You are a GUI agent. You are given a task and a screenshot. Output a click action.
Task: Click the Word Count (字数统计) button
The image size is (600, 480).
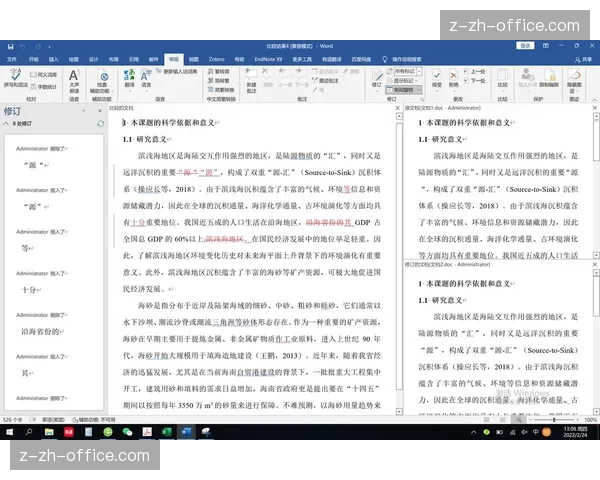pyautogui.click(x=44, y=87)
